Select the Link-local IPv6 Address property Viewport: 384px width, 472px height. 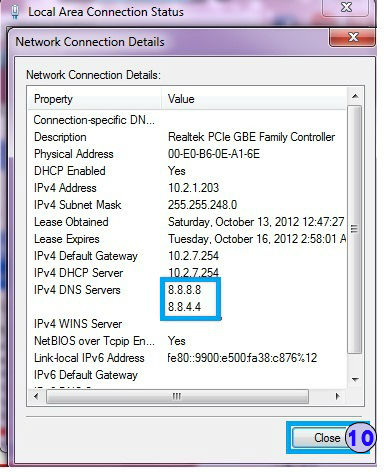(89, 358)
